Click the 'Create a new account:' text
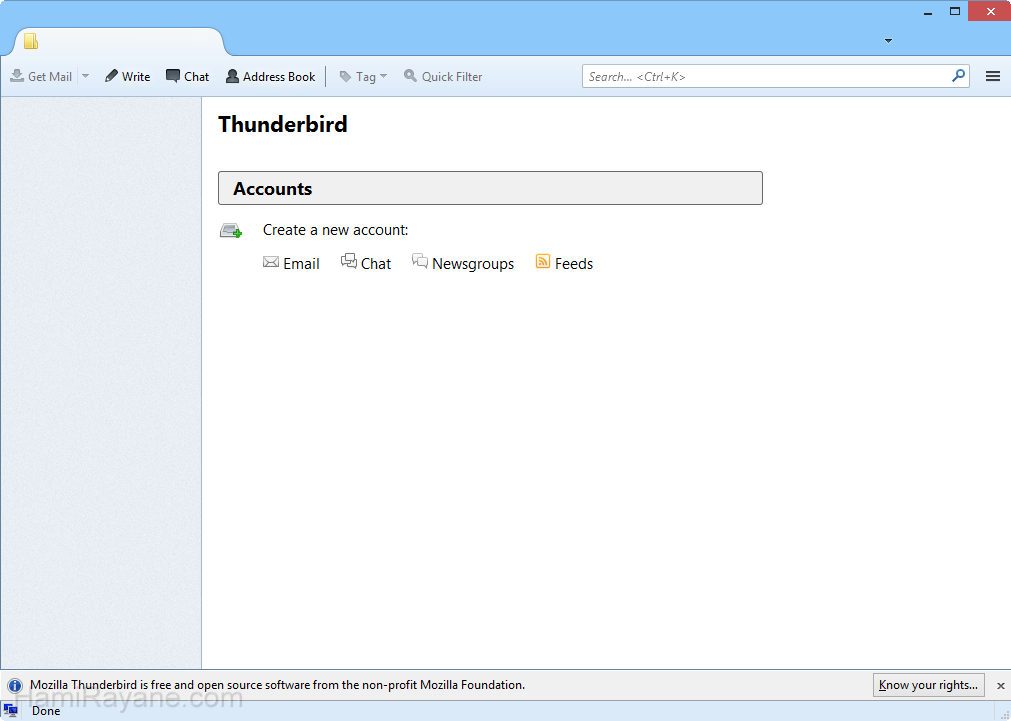This screenshot has width=1011, height=721. (335, 230)
